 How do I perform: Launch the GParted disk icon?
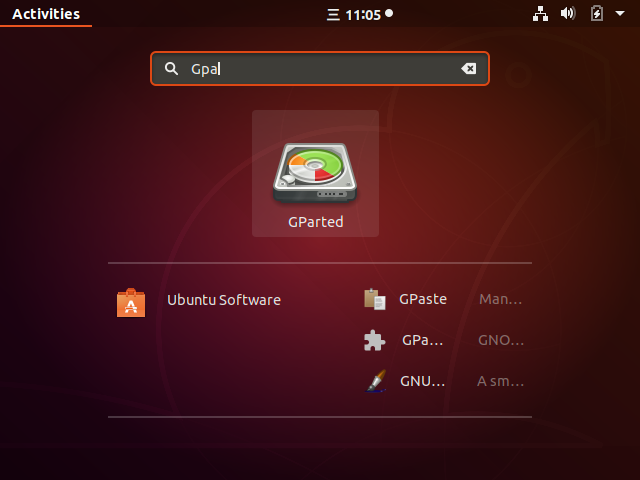click(315, 173)
